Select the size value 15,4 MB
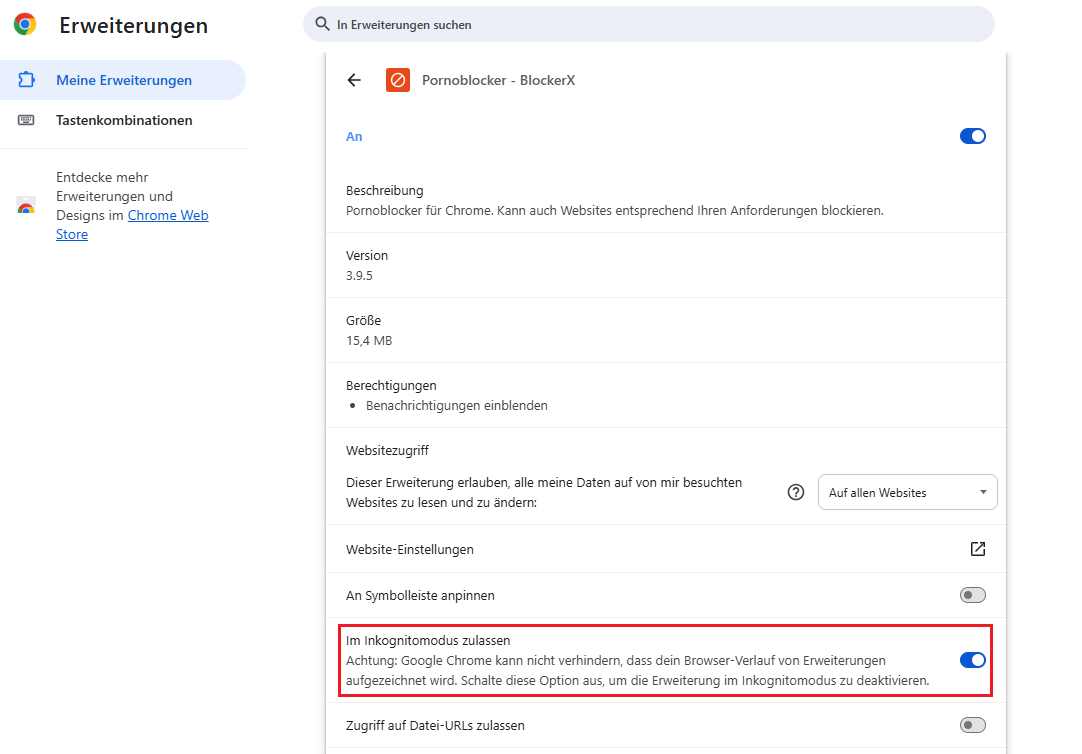Image resolution: width=1082 pixels, height=754 pixels. tap(369, 341)
